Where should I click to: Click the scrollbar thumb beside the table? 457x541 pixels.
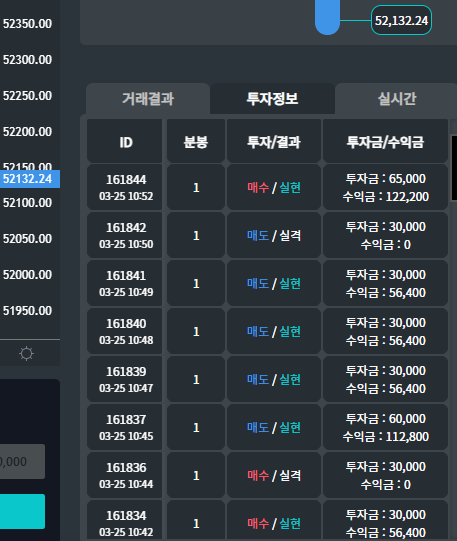point(454,168)
